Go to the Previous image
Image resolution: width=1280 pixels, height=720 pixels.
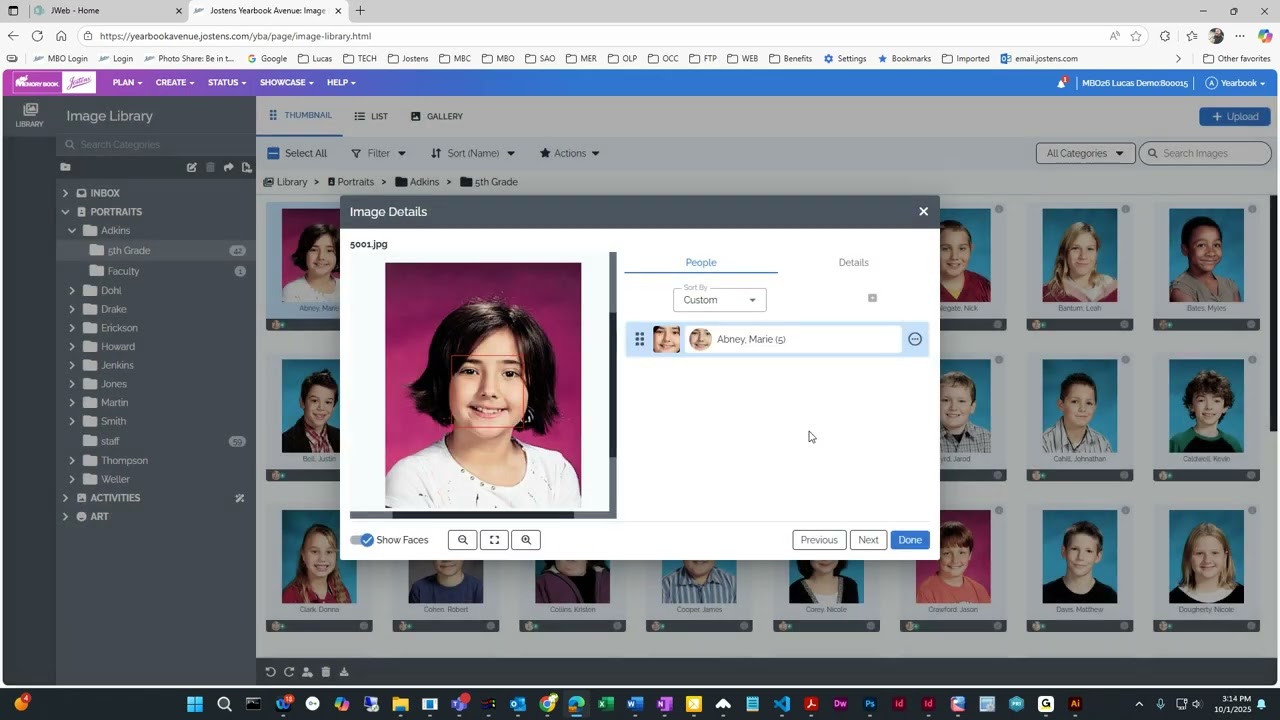[819, 540]
